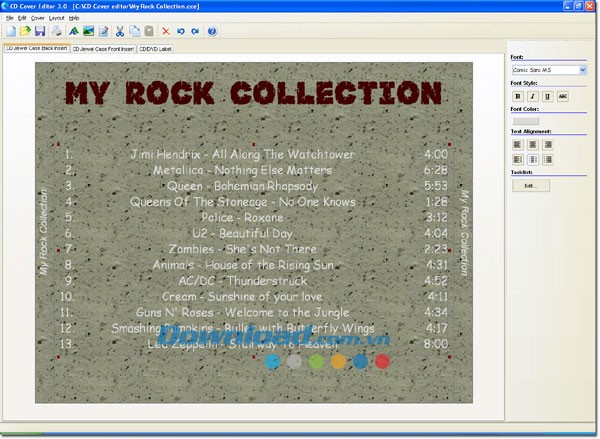Open the Cover menu
Screen dimensions: 600x439
(x=38, y=18)
